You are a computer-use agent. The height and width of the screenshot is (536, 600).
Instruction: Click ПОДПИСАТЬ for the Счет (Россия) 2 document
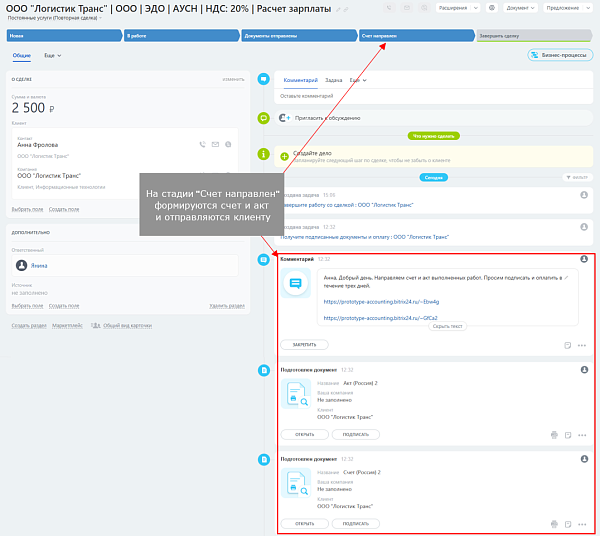click(355, 523)
